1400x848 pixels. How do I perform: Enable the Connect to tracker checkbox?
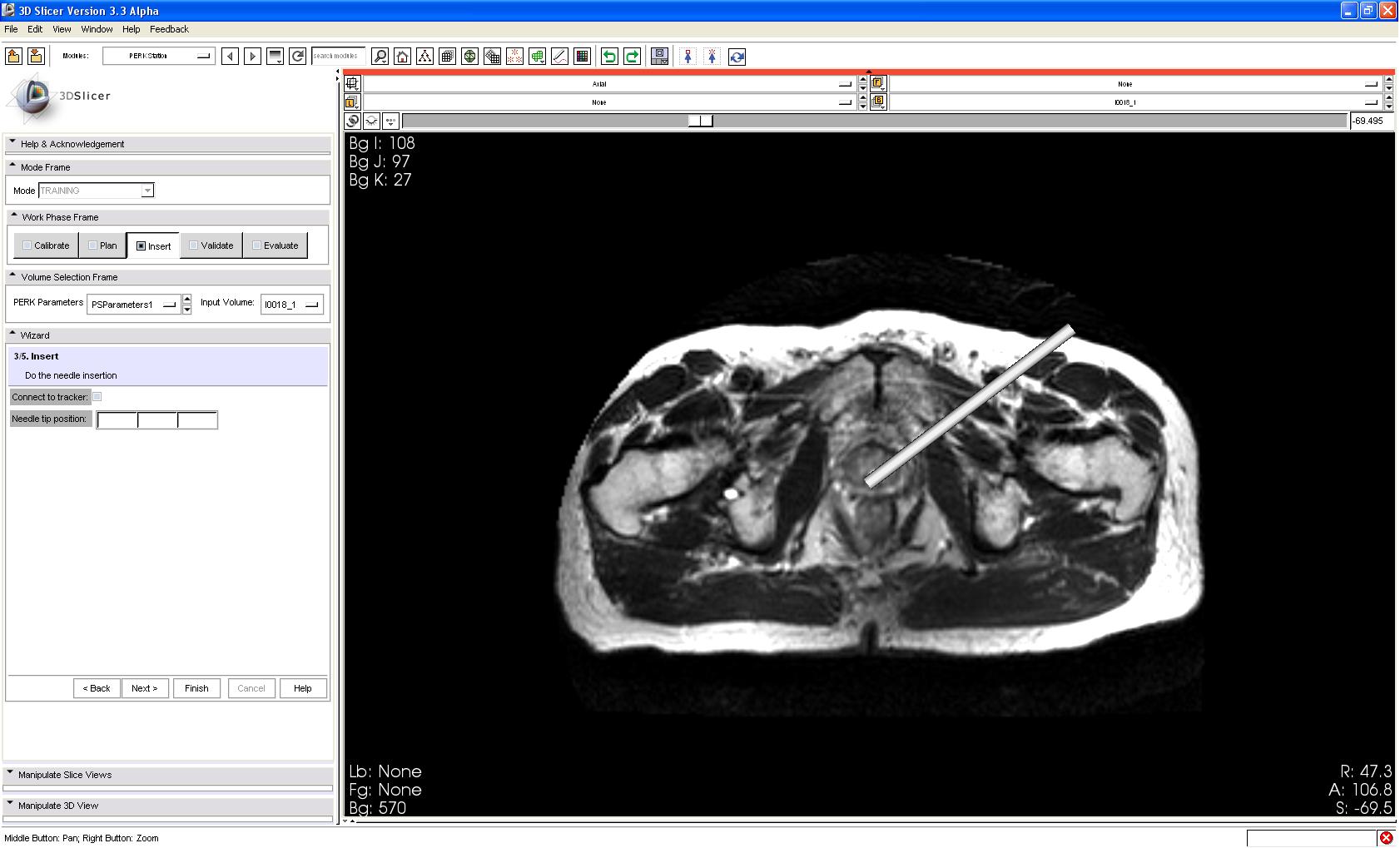pyautogui.click(x=97, y=397)
